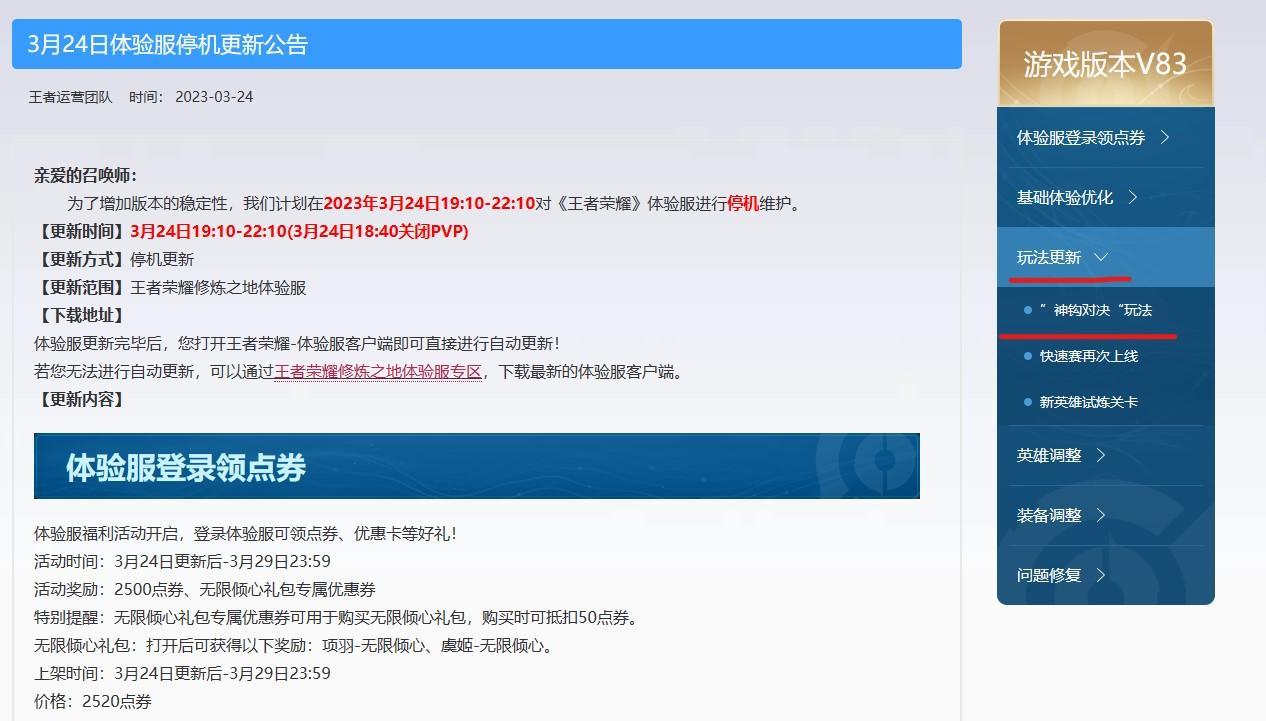Click the chevron arrow next to 基础体验优化
The width and height of the screenshot is (1266, 721).
(x=1134, y=197)
